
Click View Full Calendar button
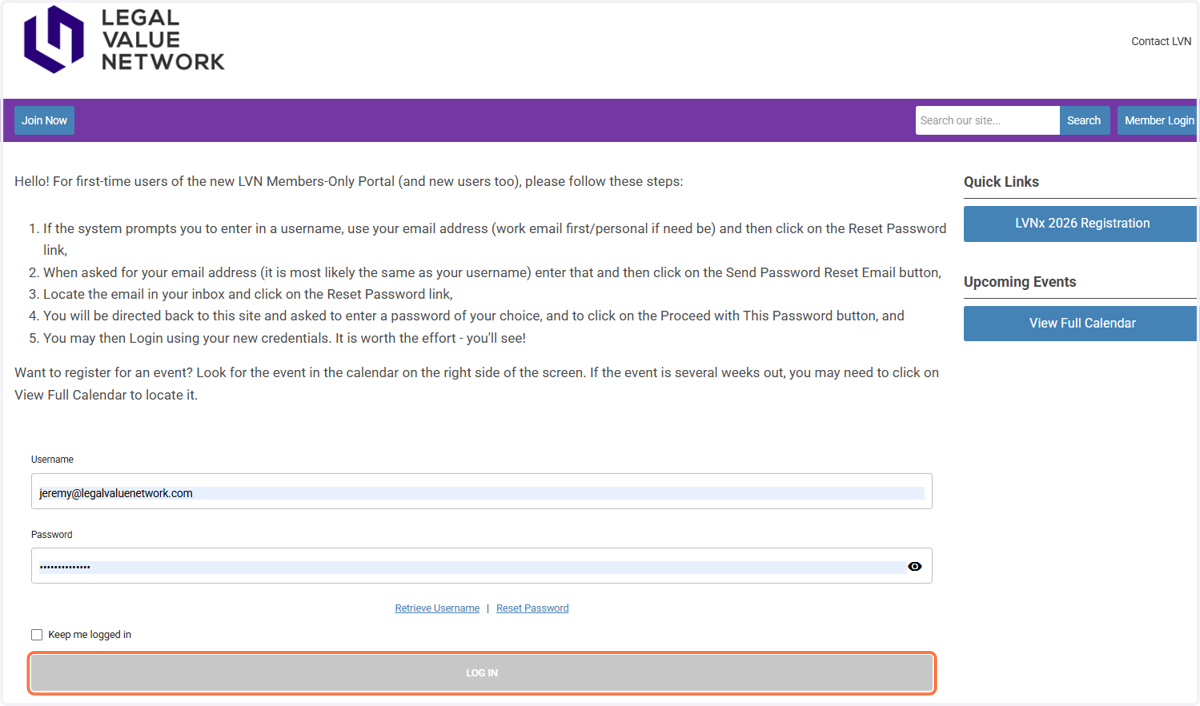point(1080,323)
